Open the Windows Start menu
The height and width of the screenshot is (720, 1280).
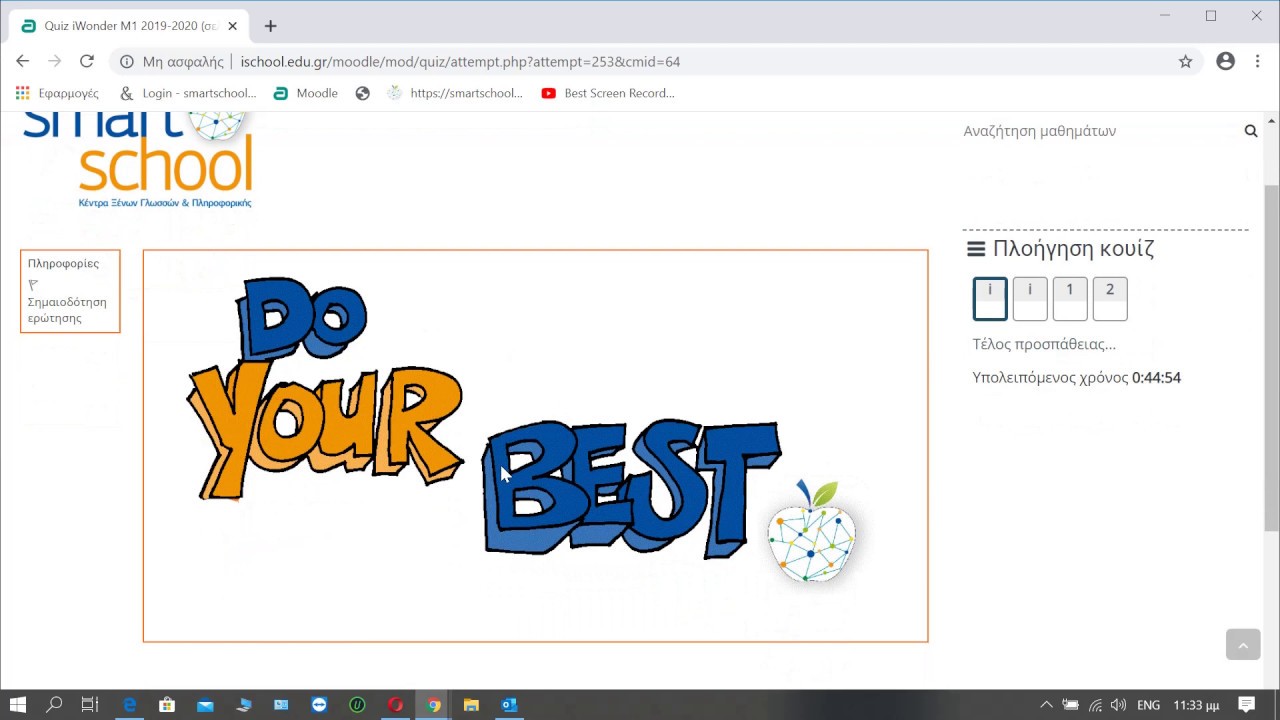(18, 705)
